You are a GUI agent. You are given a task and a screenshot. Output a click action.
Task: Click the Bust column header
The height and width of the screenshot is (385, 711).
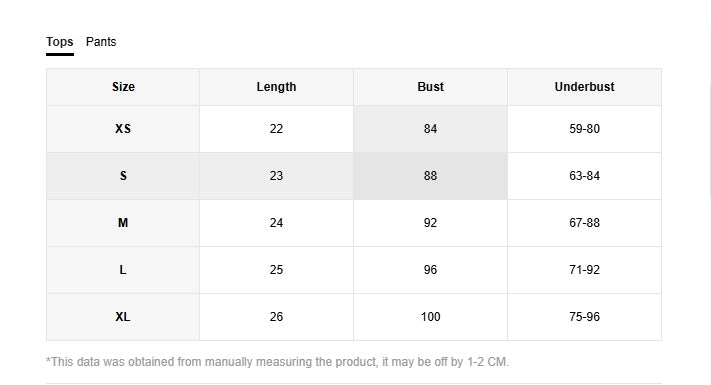[x=430, y=87]
